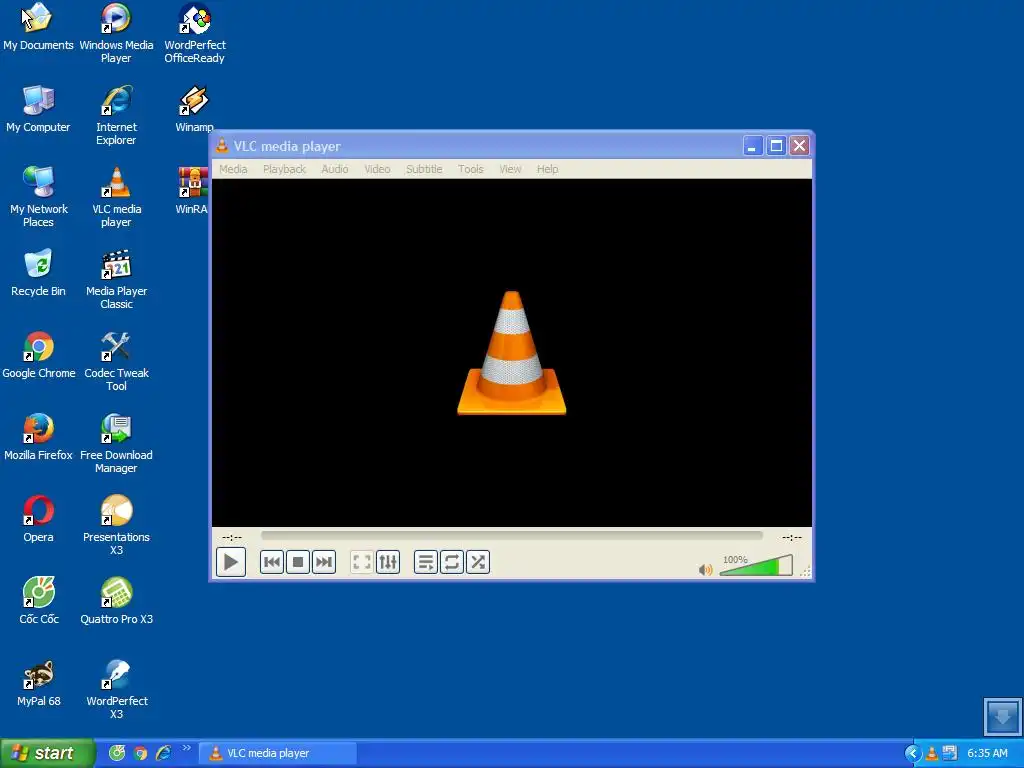The image size is (1024, 768).
Task: Click the Next media button
Action: coord(324,562)
